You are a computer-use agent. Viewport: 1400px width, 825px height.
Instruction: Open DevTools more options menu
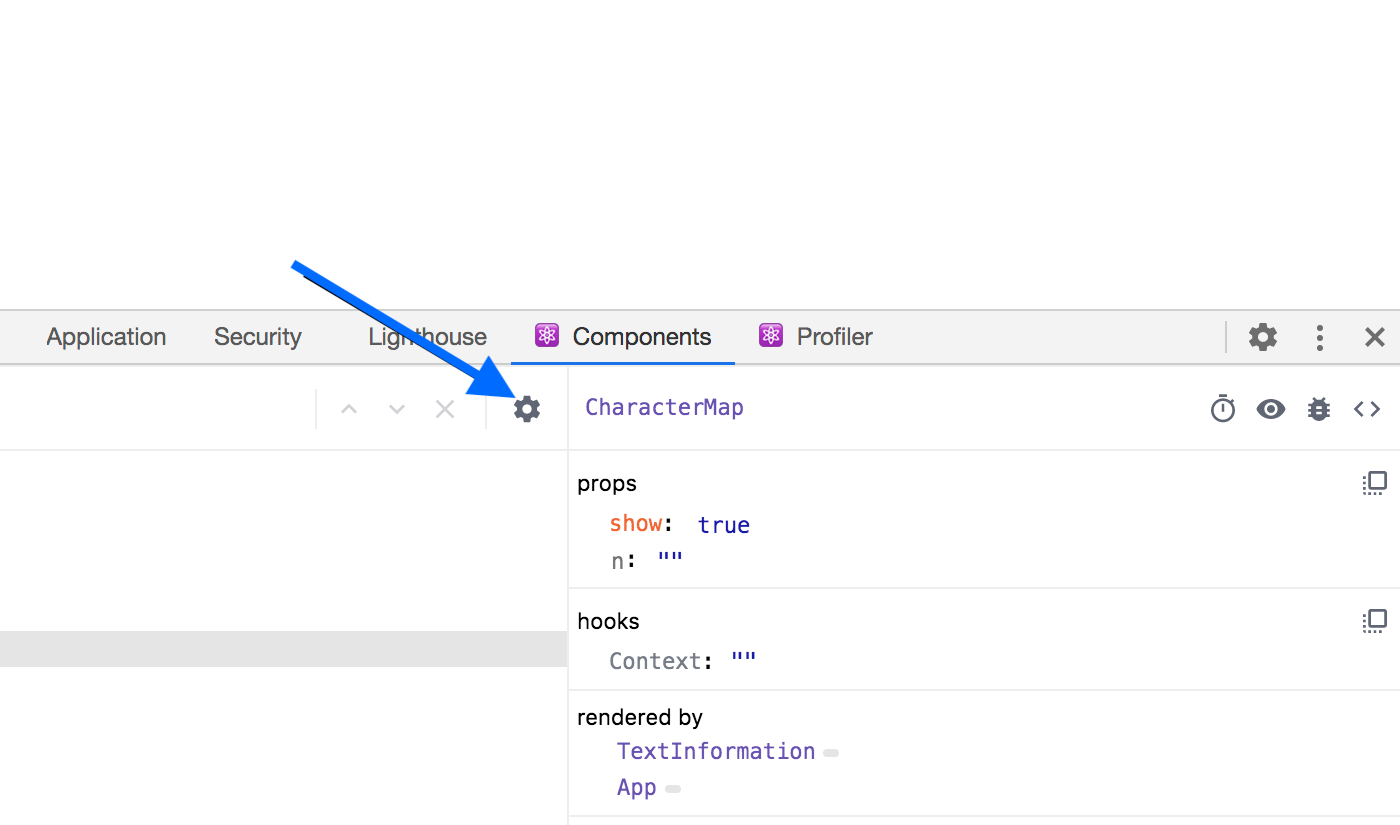(1320, 337)
